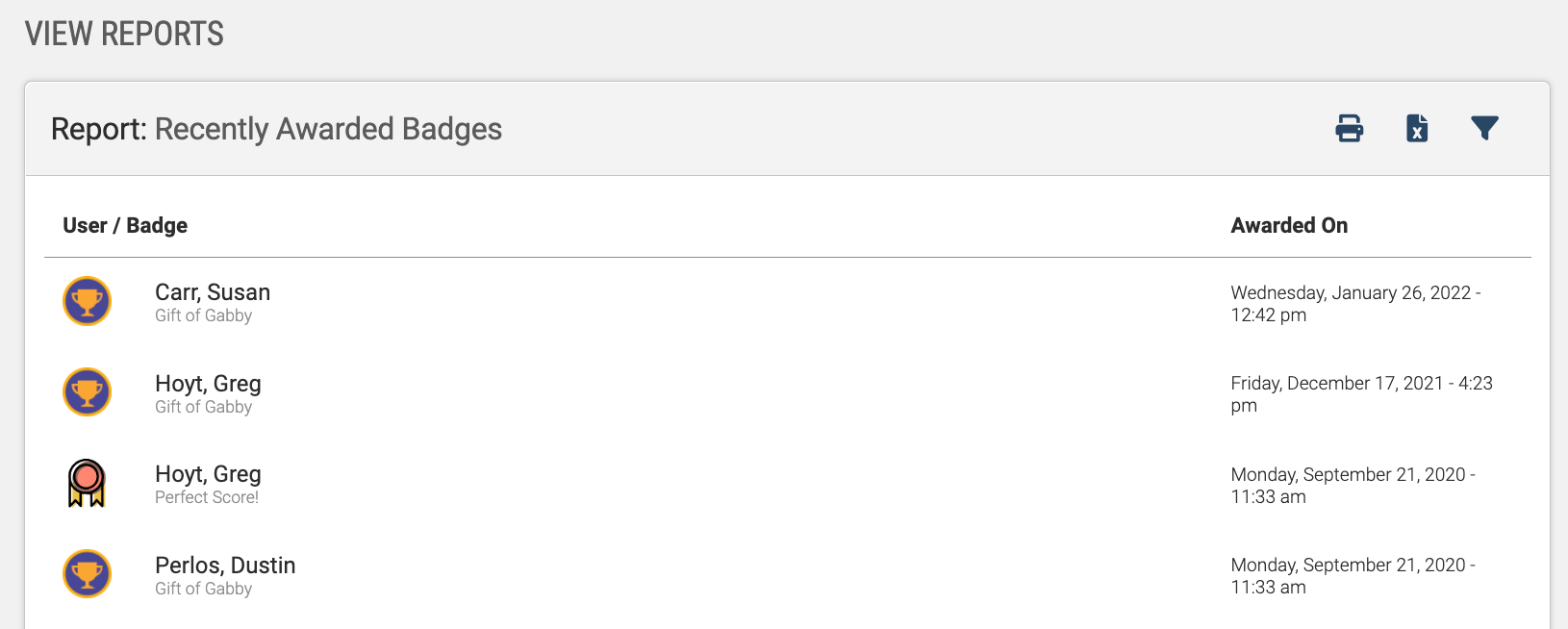Click the VIEW REPORTS page heading

coord(124,34)
